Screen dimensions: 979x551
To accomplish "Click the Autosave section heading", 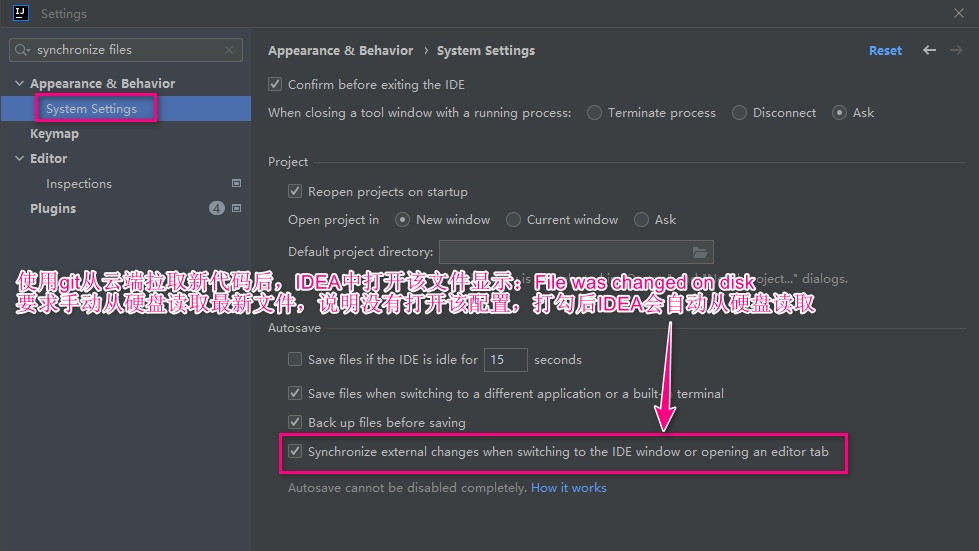I will coord(294,328).
